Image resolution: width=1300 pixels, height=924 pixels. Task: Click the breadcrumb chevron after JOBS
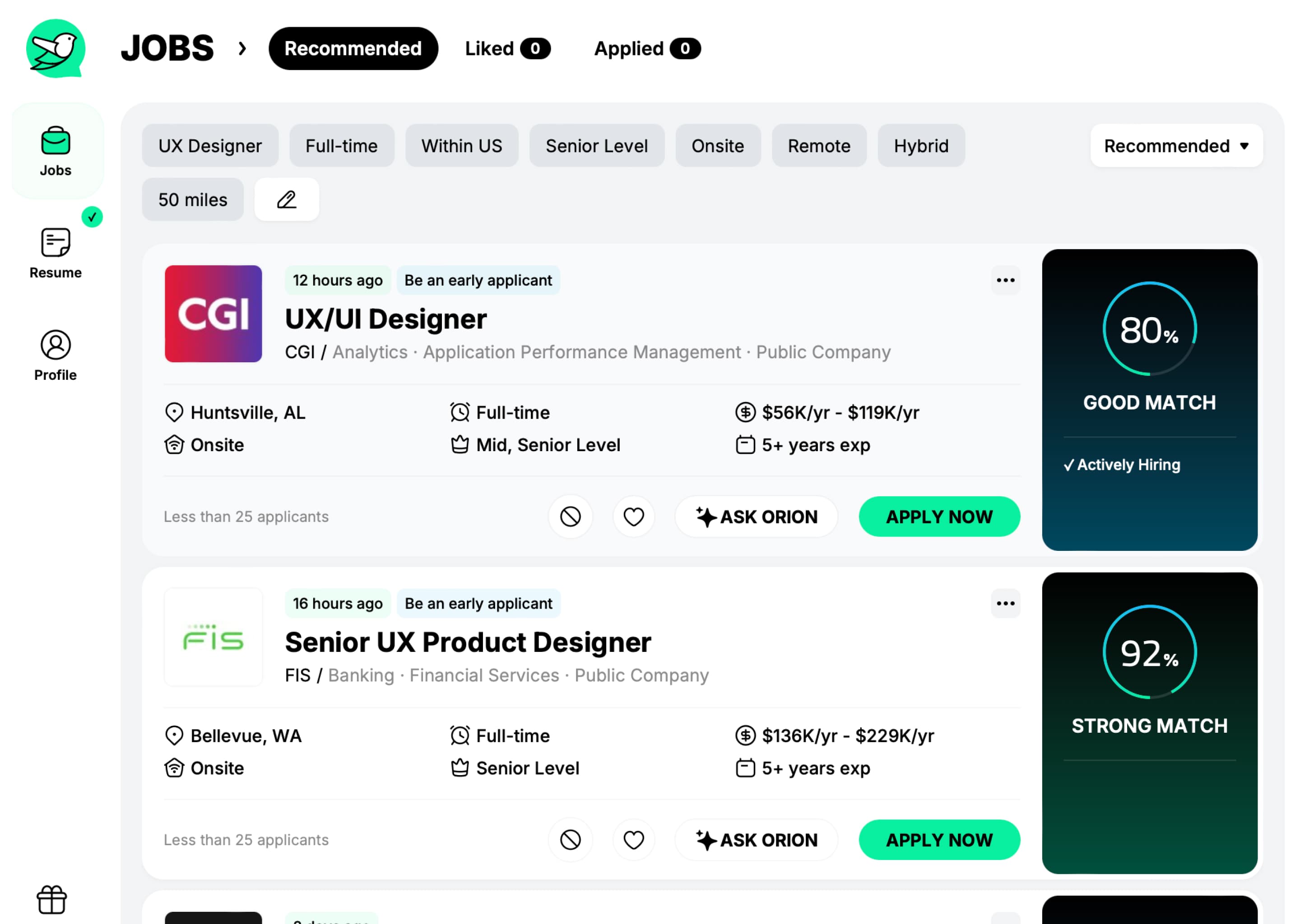[x=242, y=48]
